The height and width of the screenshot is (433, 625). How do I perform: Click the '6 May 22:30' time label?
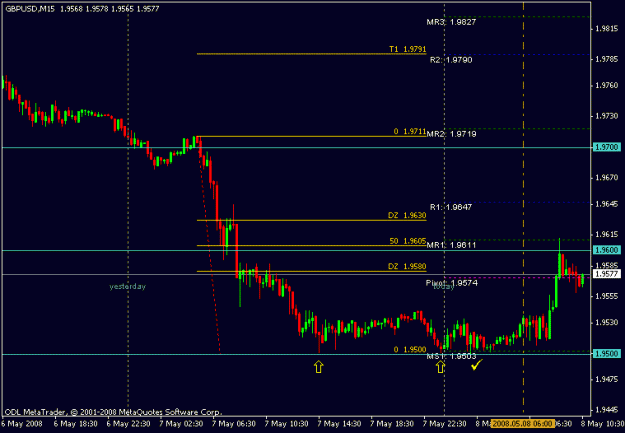pyautogui.click(x=128, y=423)
